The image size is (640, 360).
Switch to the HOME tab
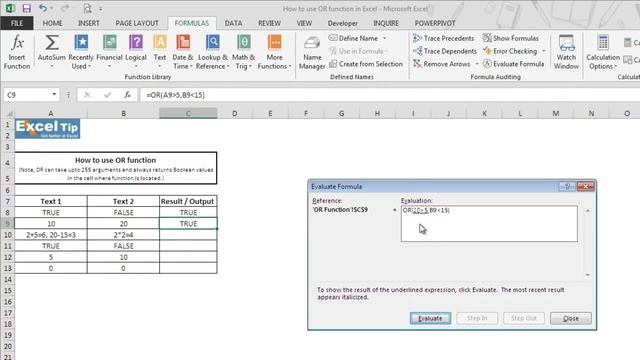[x=52, y=23]
